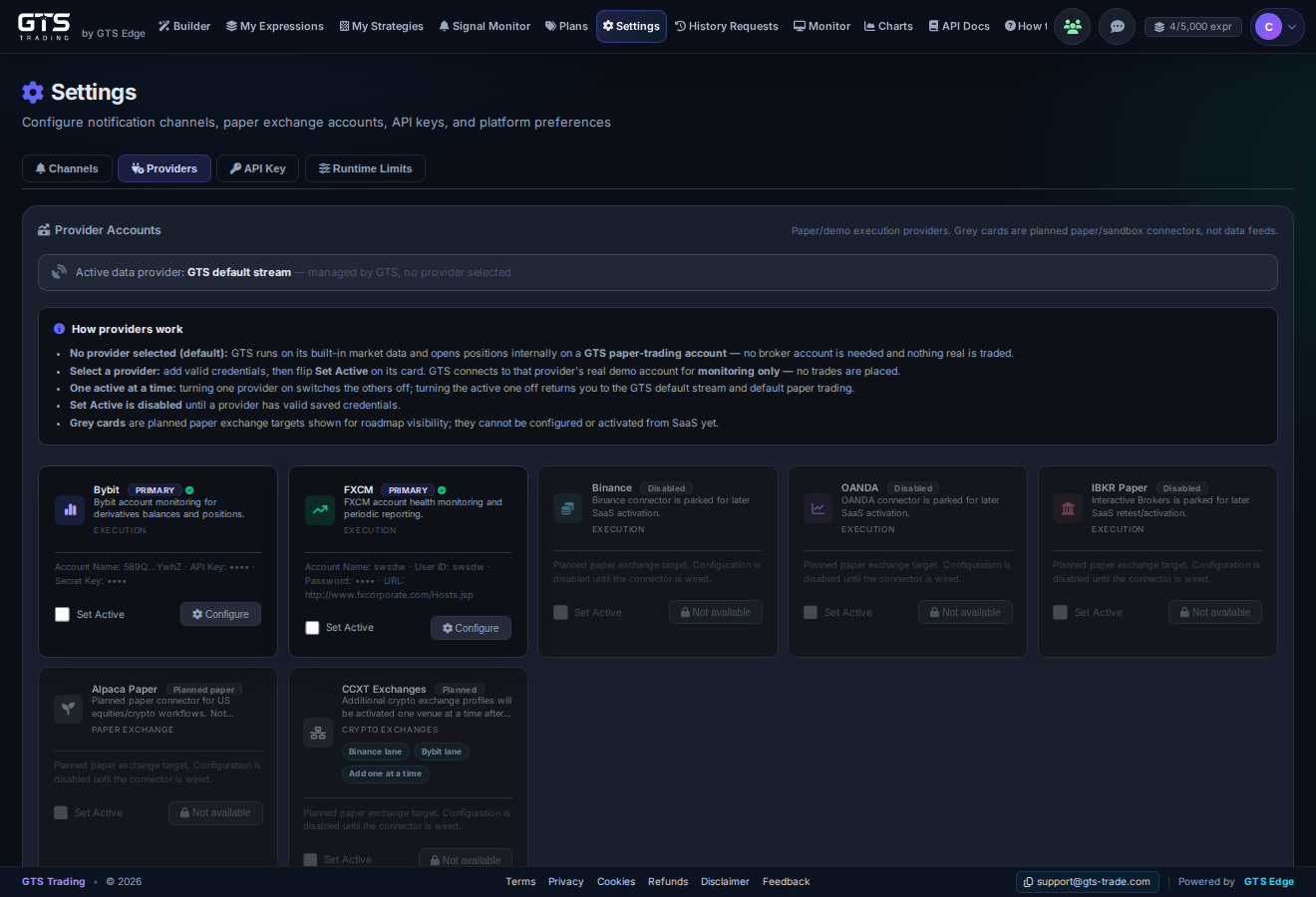Click the satellite icon beside Active data provider

[59, 272]
